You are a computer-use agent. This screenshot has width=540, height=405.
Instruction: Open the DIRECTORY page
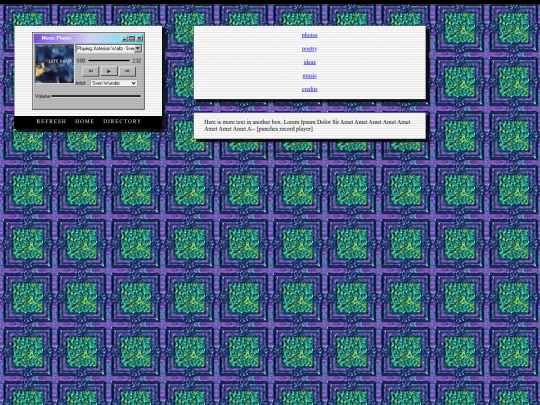pyautogui.click(x=122, y=121)
